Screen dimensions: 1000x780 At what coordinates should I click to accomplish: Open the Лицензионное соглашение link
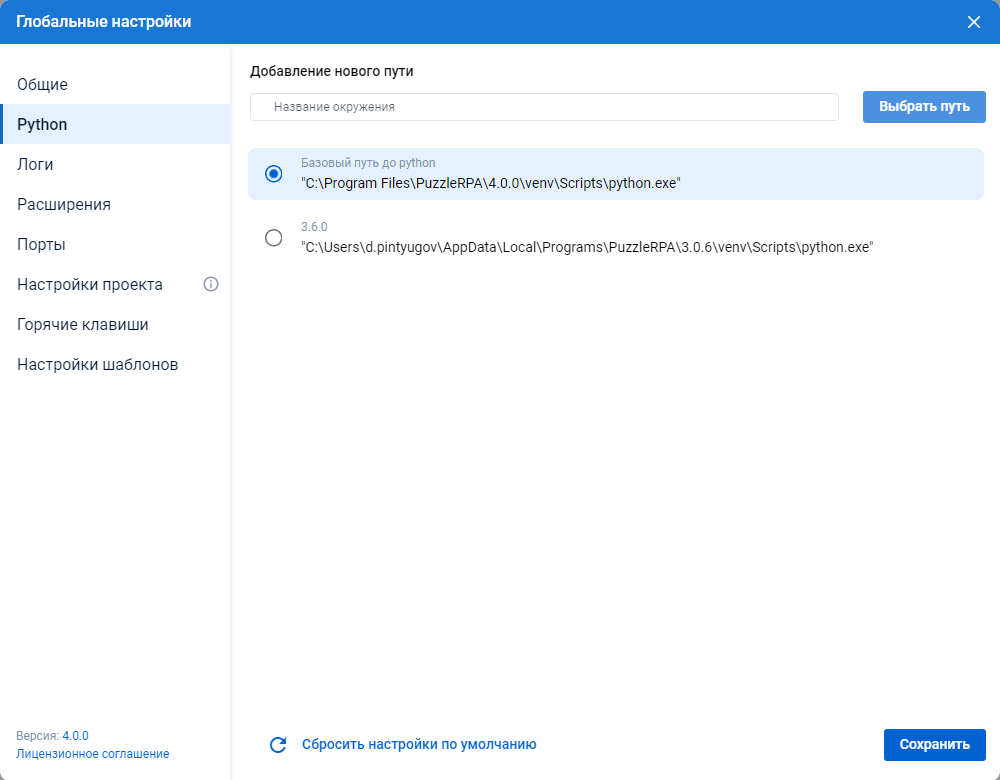tap(92, 754)
